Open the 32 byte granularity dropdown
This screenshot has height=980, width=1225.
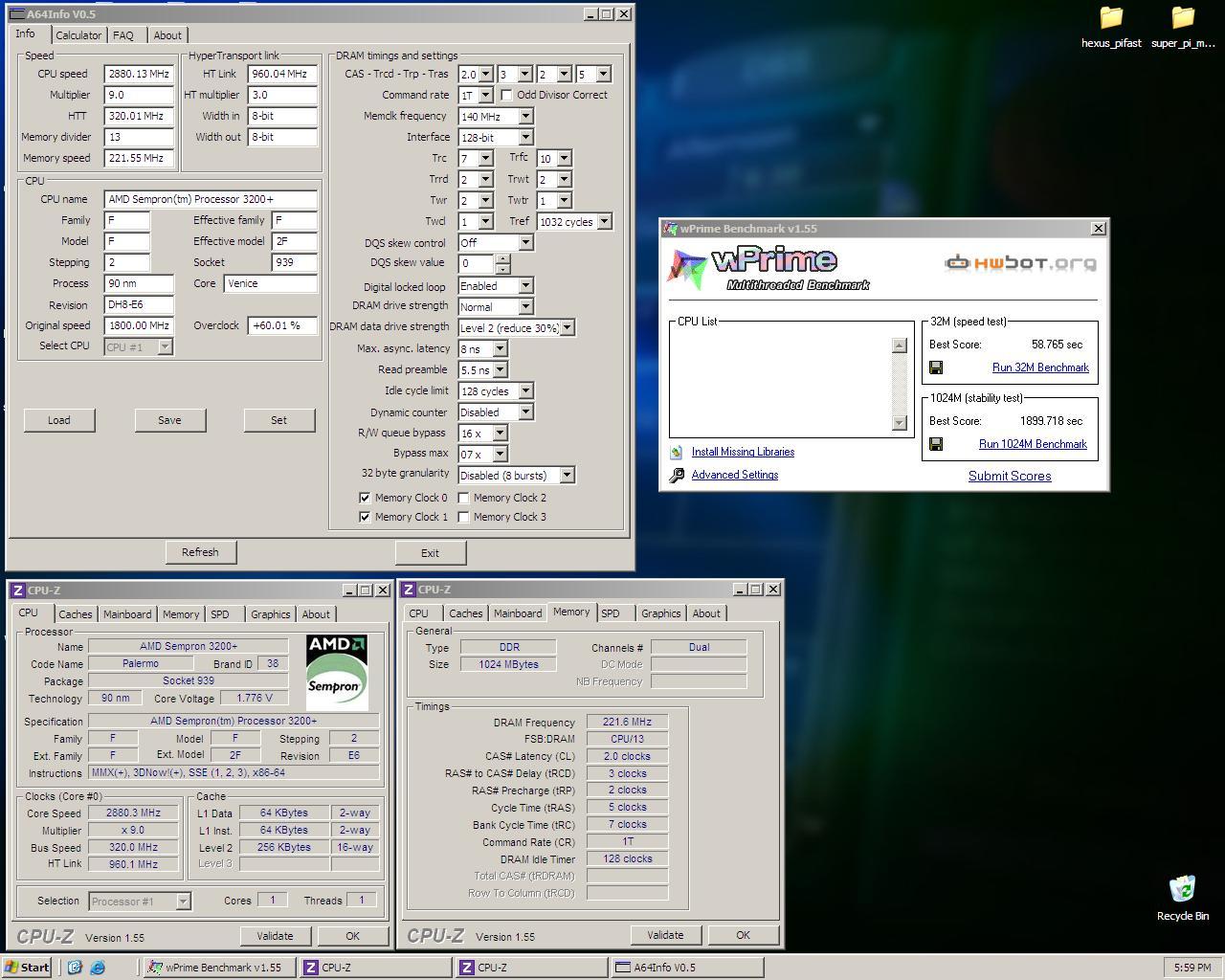click(567, 475)
